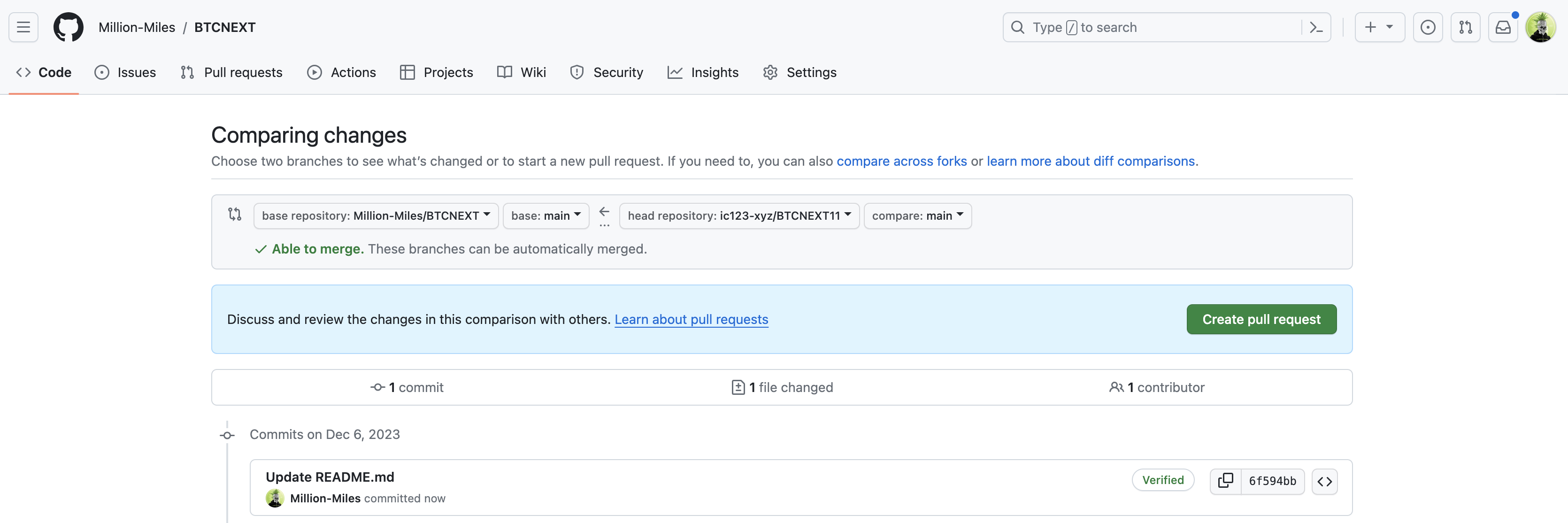Switch to the Pull requests tab

(x=232, y=72)
